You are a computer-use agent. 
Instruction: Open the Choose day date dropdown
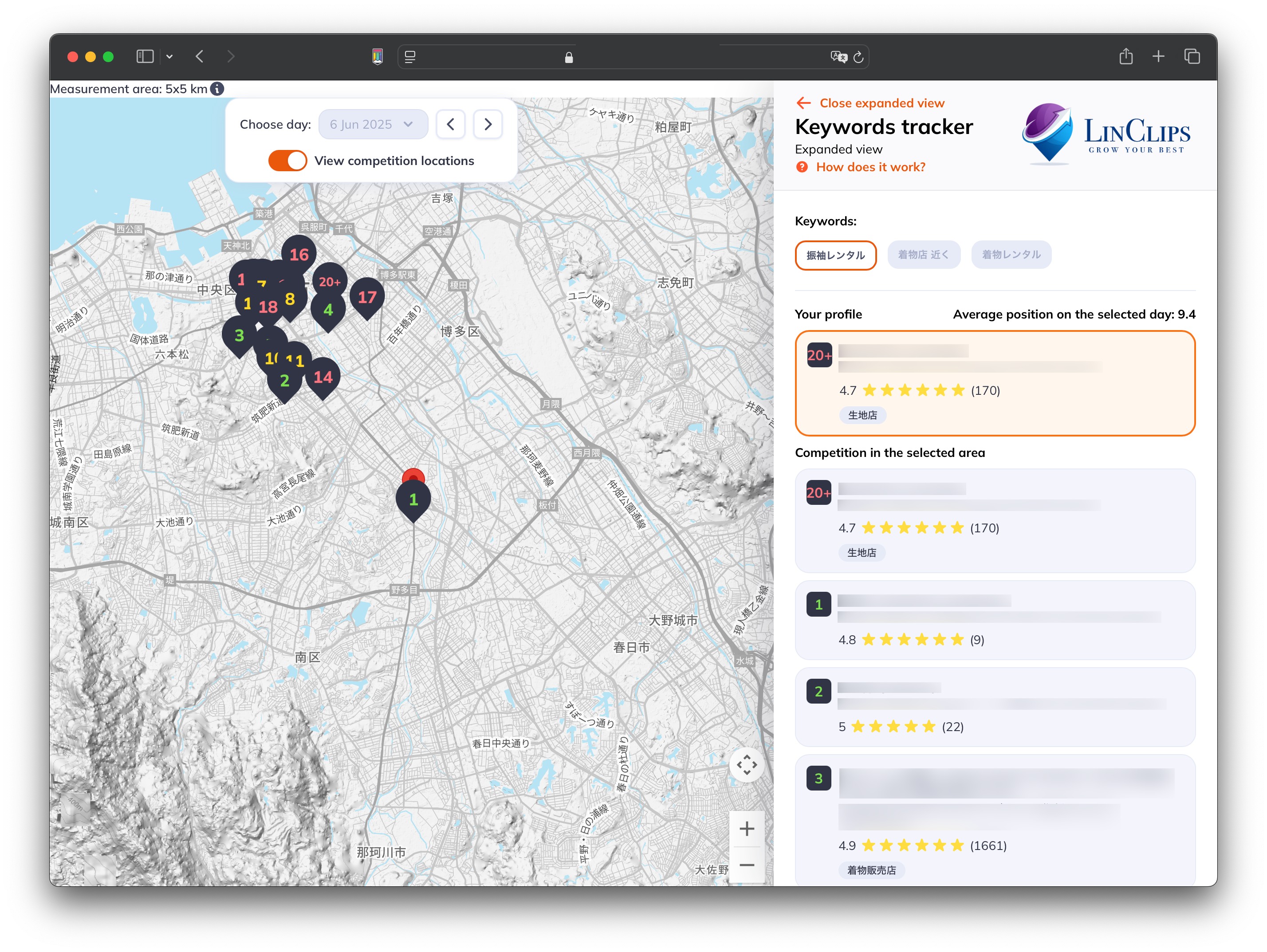coord(373,124)
